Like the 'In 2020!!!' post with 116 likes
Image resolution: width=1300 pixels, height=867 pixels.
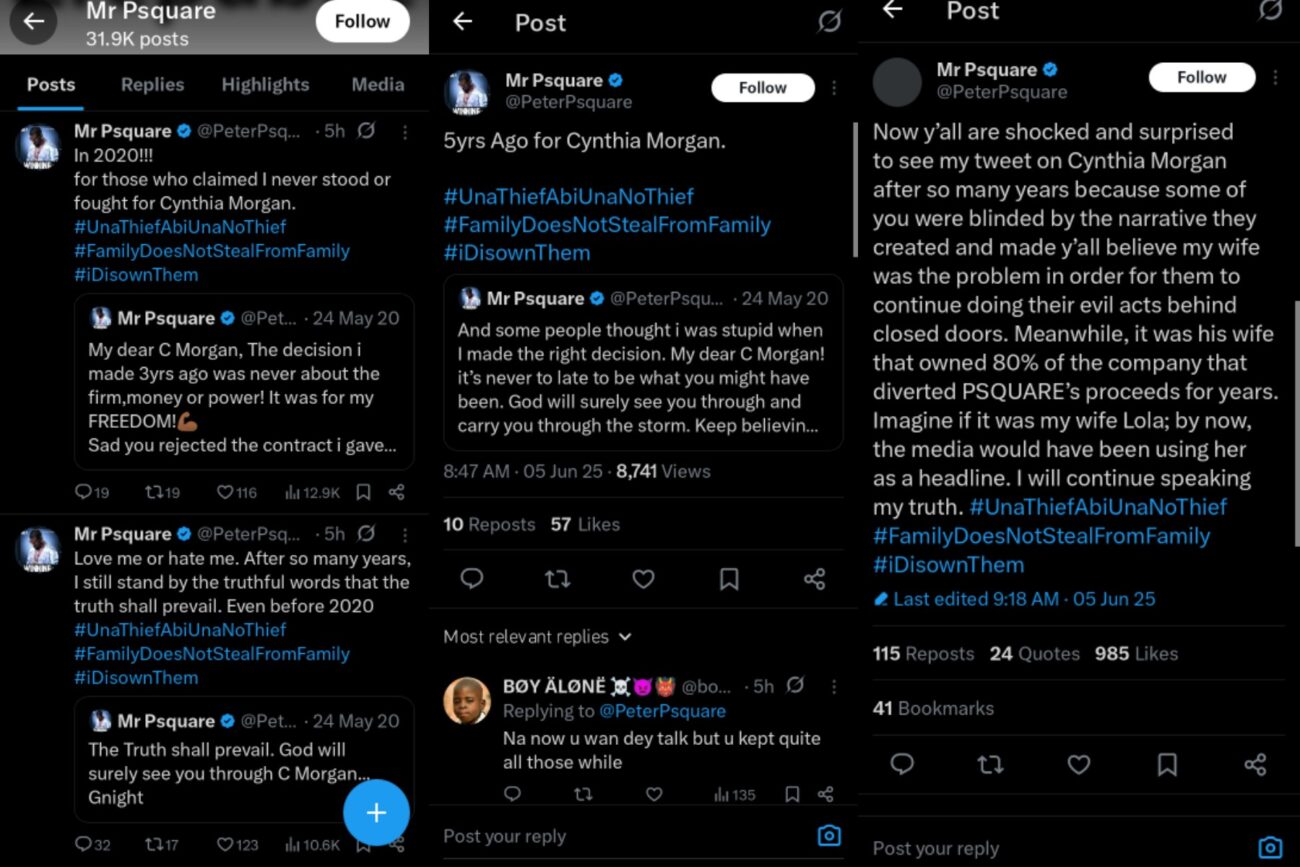[237, 492]
